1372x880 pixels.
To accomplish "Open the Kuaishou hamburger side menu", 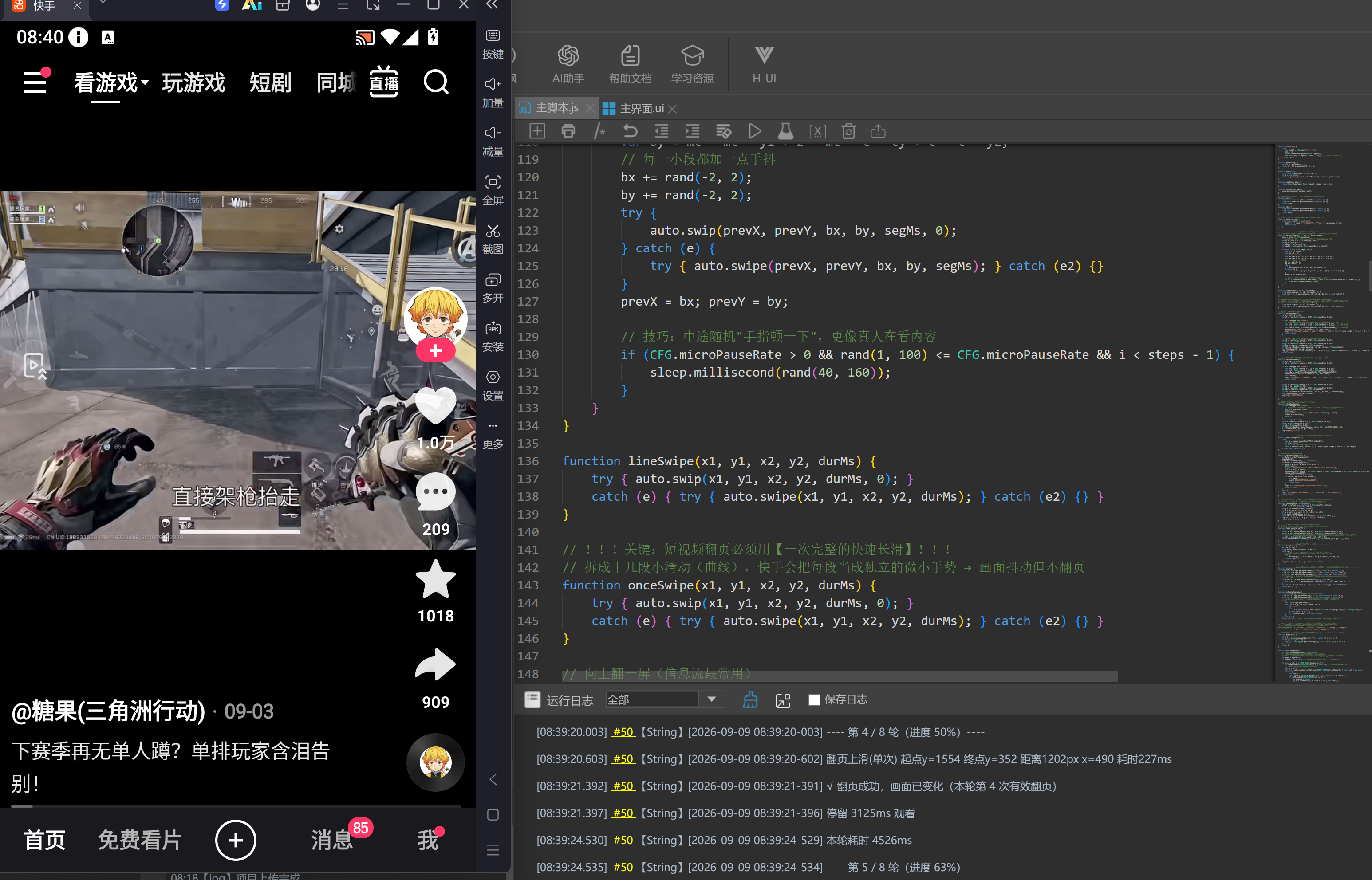I will click(x=35, y=82).
